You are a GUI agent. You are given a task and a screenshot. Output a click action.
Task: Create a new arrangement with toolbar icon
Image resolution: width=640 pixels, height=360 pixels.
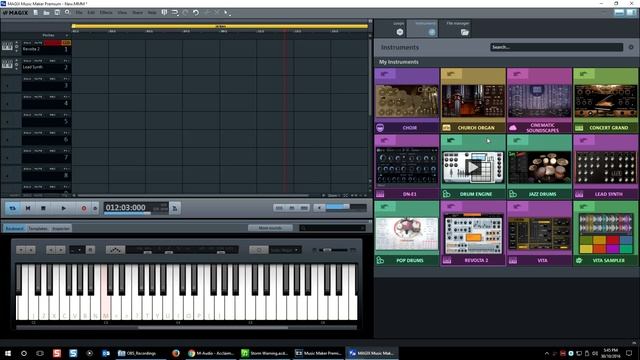click(36, 13)
